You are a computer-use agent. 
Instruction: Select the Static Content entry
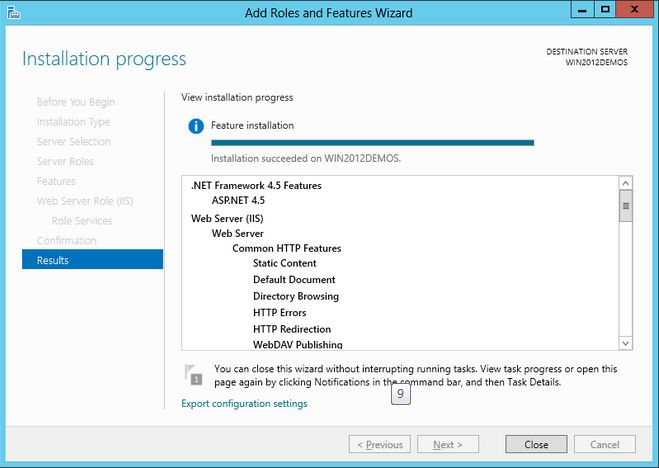pyautogui.click(x=285, y=263)
